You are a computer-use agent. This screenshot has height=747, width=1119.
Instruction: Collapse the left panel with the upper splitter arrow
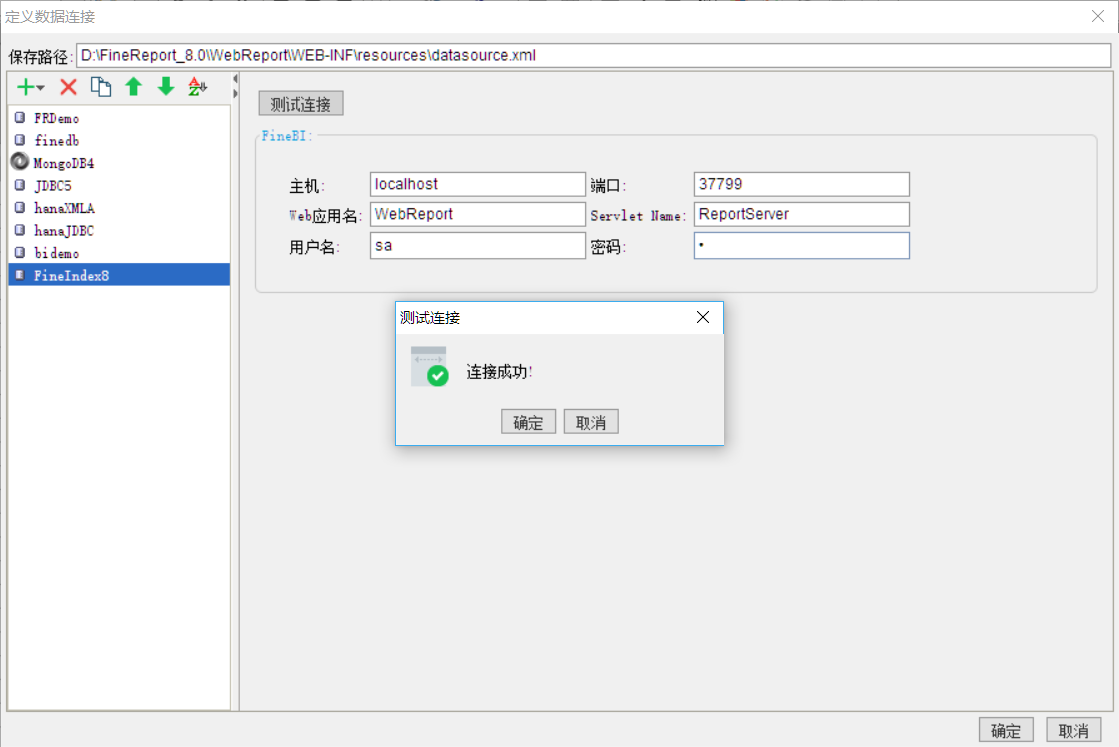[x=235, y=78]
